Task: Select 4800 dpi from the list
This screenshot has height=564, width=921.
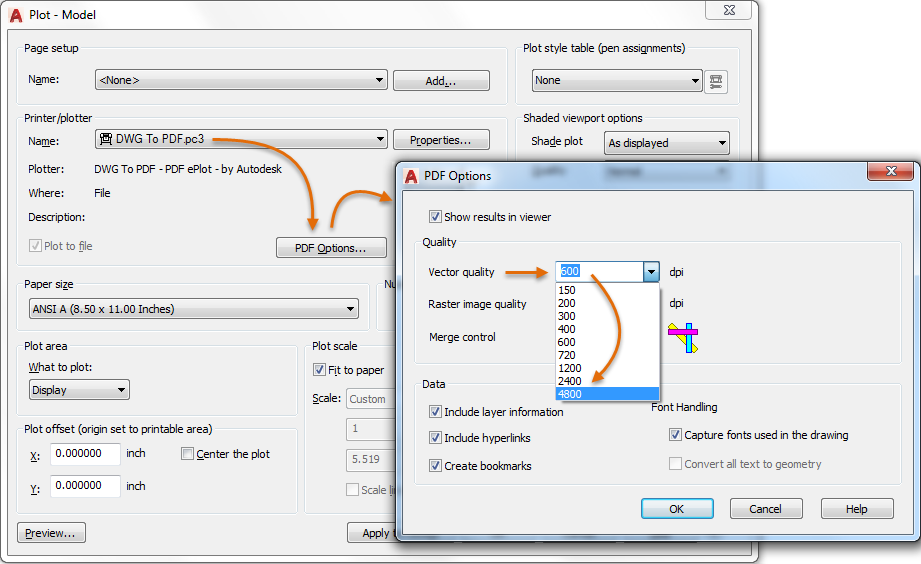Action: click(607, 394)
